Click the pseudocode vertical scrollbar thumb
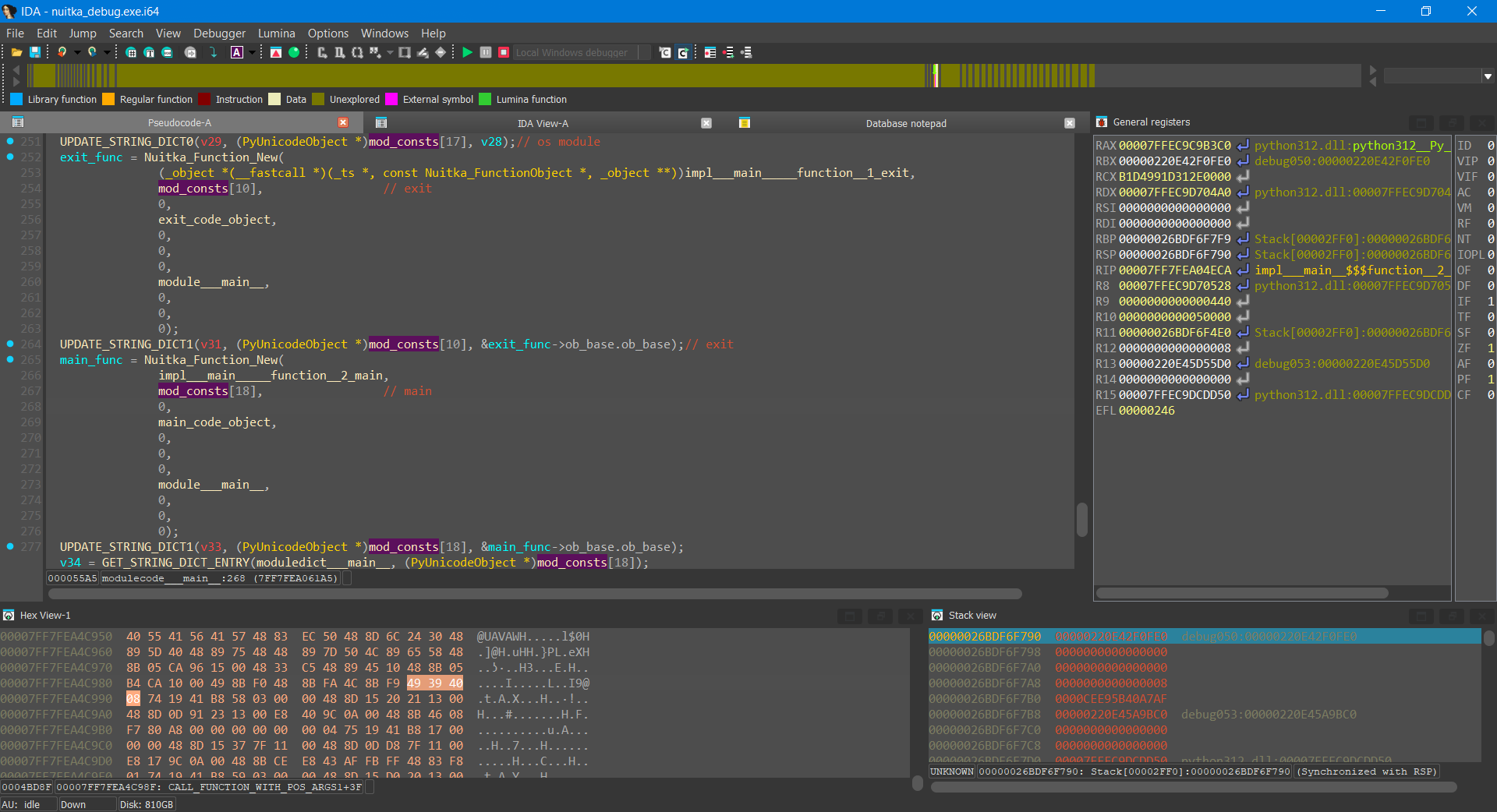Screen dimensions: 1497x812 tap(1081, 520)
